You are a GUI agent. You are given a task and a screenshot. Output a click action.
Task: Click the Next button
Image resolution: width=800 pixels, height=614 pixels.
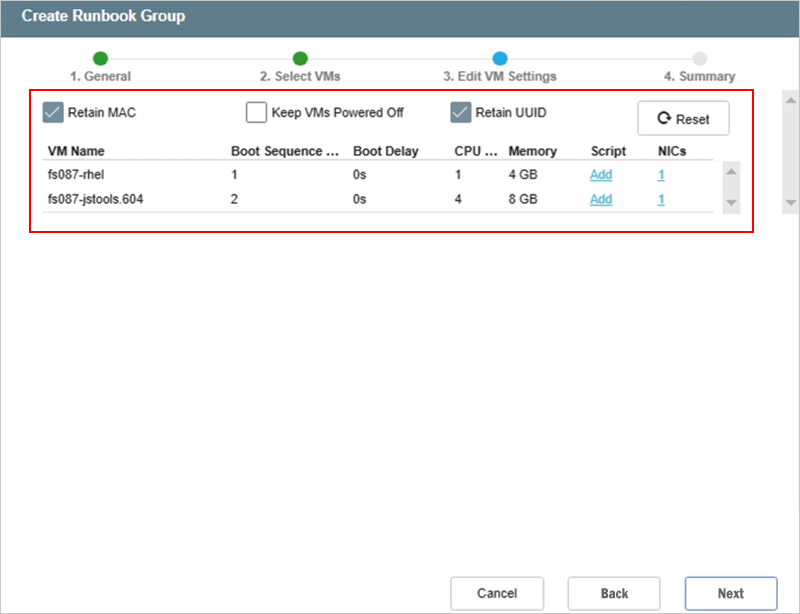click(730, 593)
